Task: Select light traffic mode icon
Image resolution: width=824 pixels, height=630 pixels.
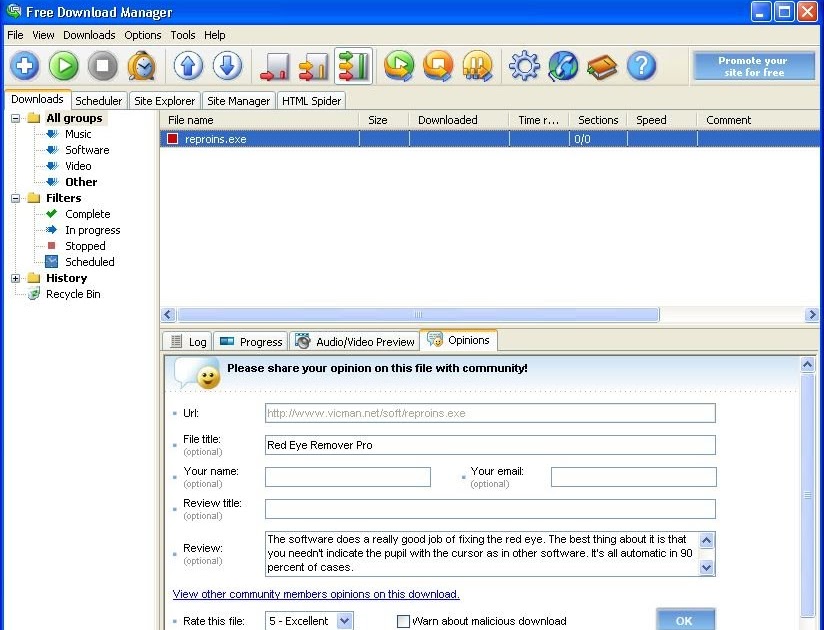Action: pos(274,66)
